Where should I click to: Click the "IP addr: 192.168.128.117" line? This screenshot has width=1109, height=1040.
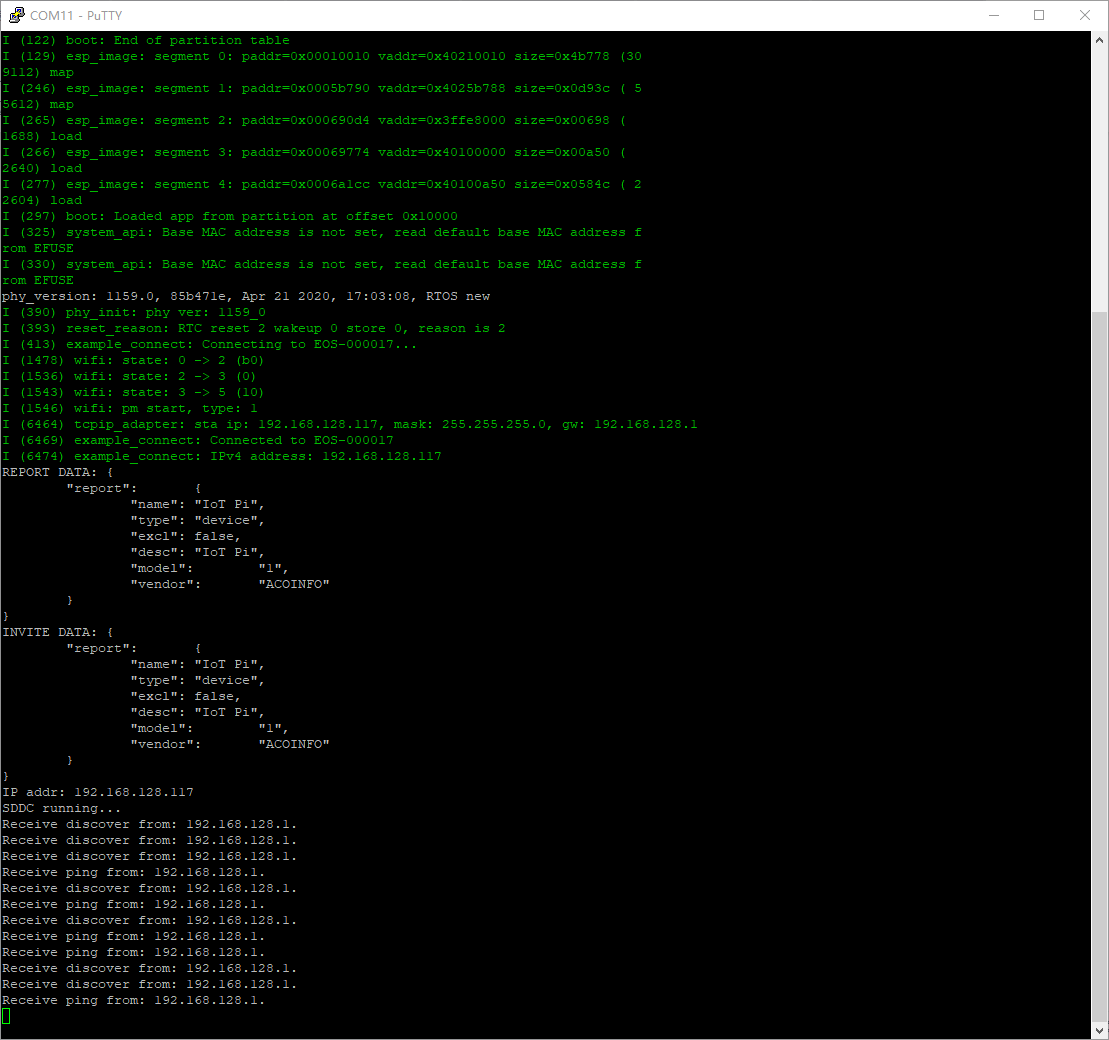coord(98,792)
